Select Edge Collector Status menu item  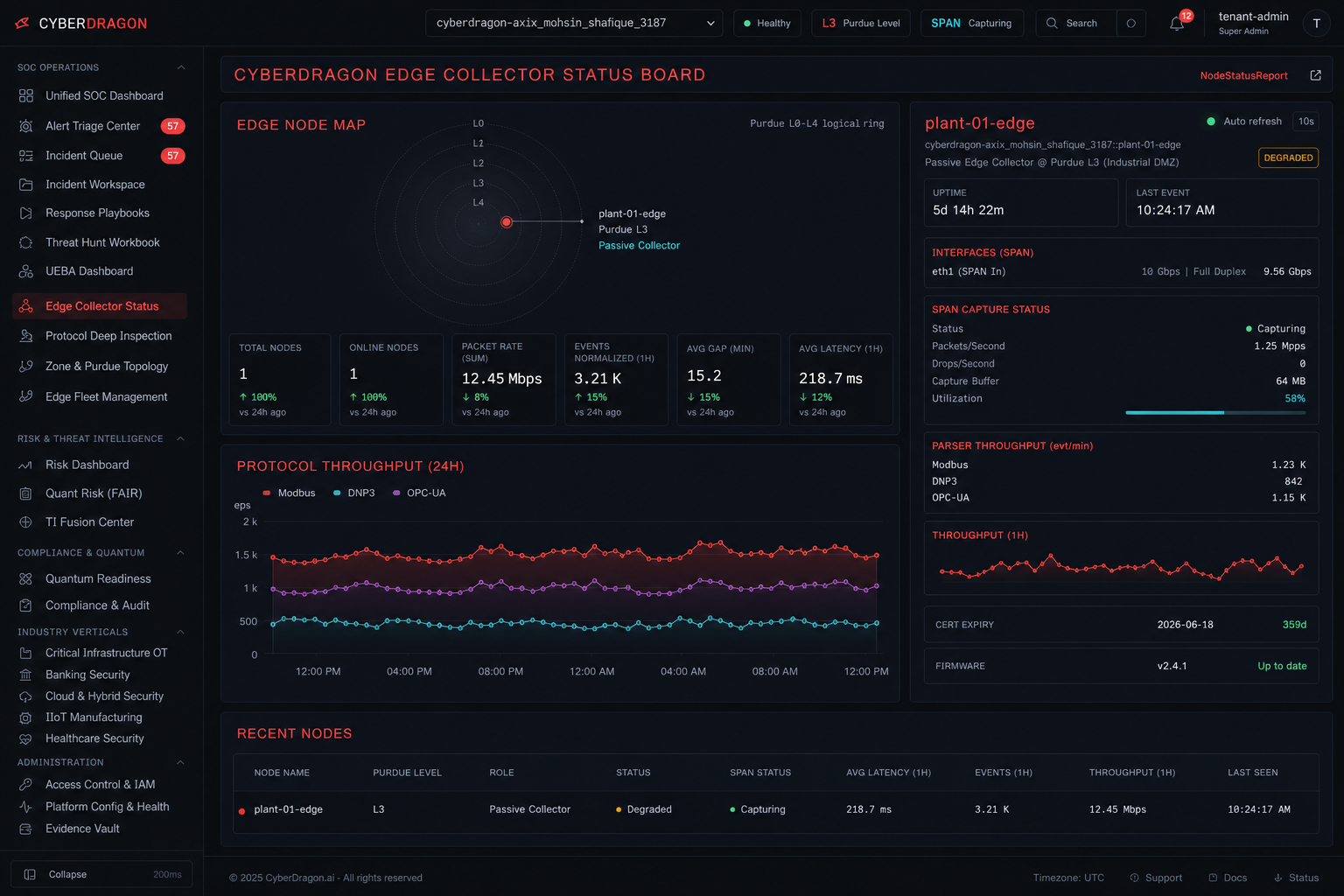pos(100,306)
